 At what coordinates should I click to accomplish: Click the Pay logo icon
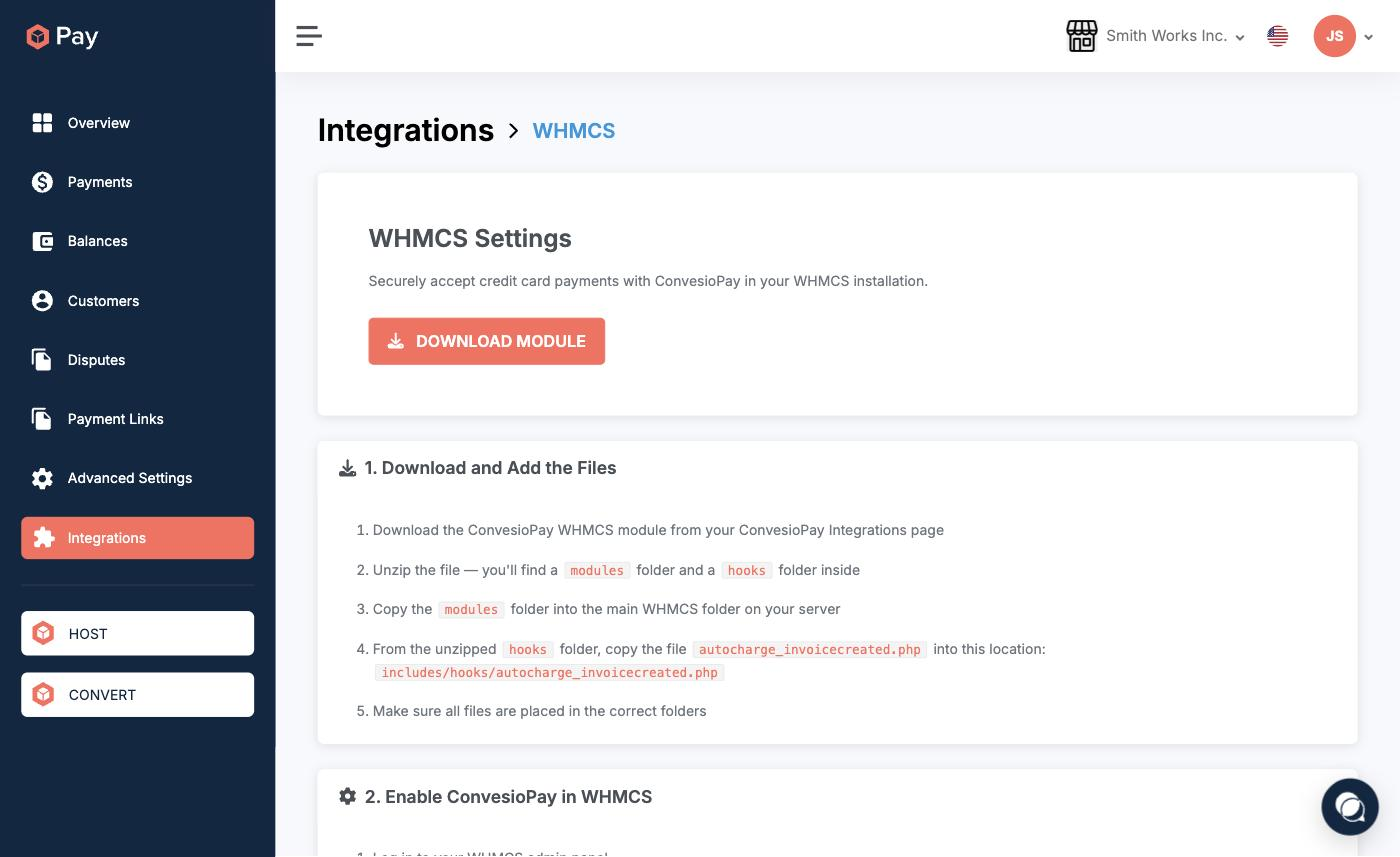click(x=38, y=37)
